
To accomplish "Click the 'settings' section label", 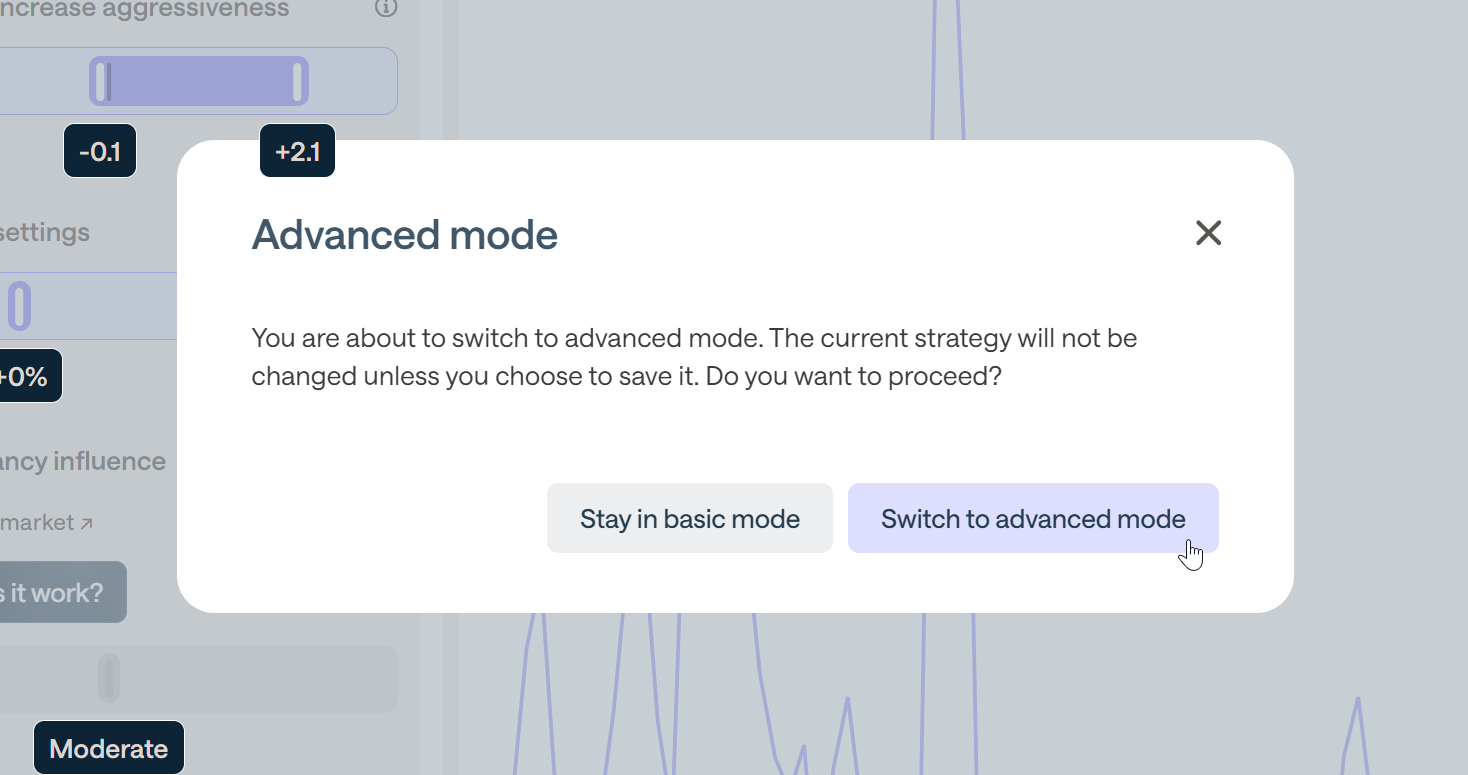I will [x=45, y=233].
